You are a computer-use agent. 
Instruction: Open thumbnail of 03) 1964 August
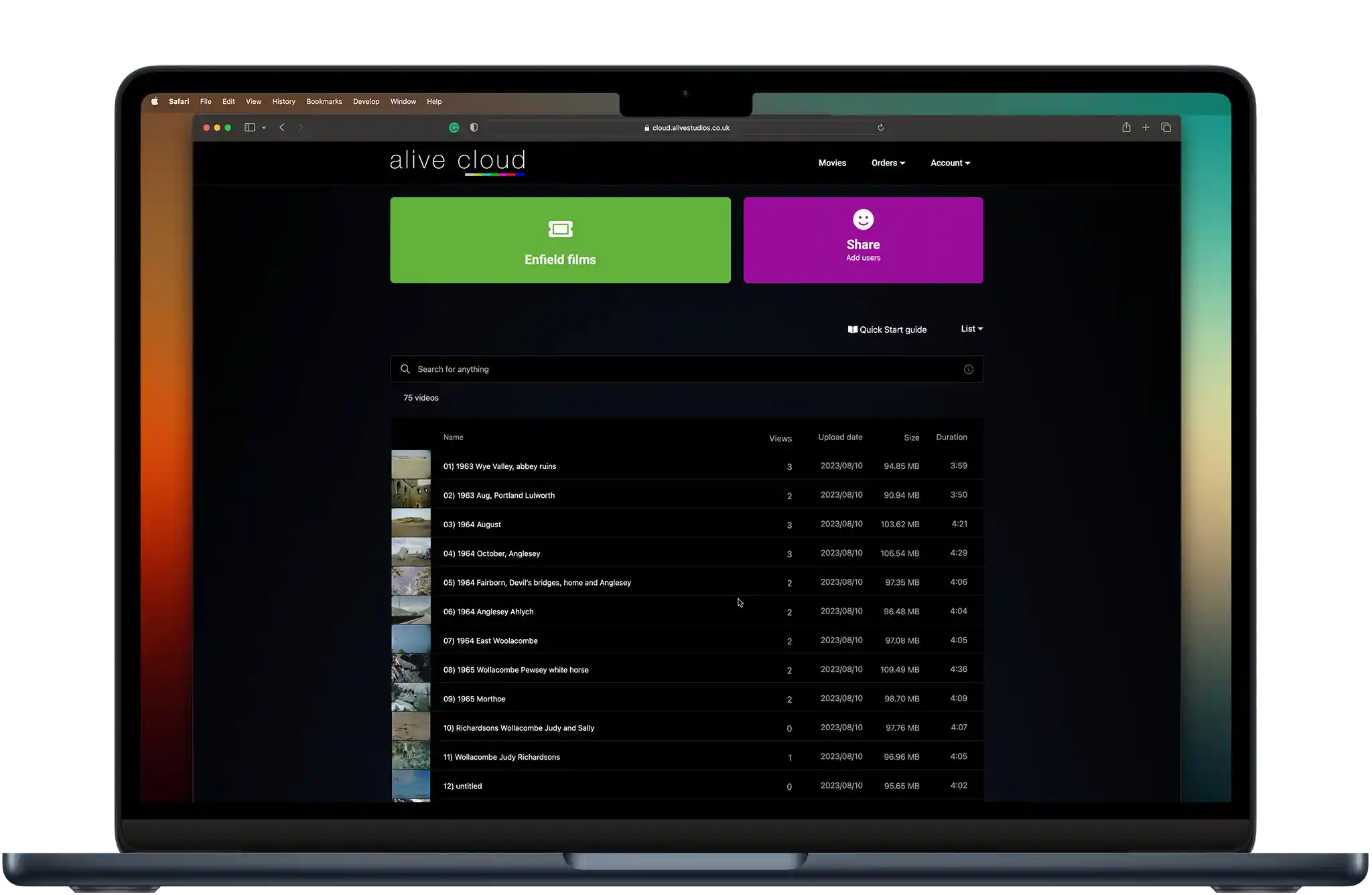point(411,523)
